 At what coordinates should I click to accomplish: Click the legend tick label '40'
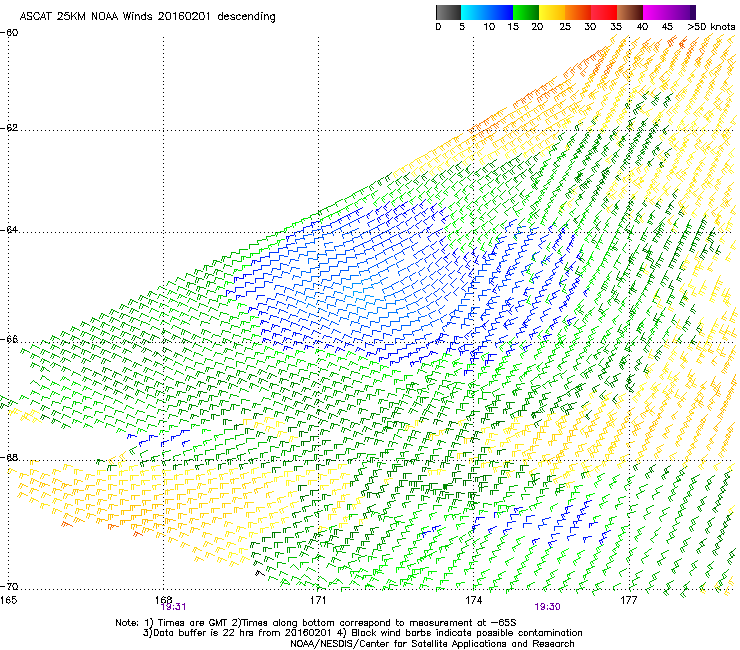tap(642, 27)
